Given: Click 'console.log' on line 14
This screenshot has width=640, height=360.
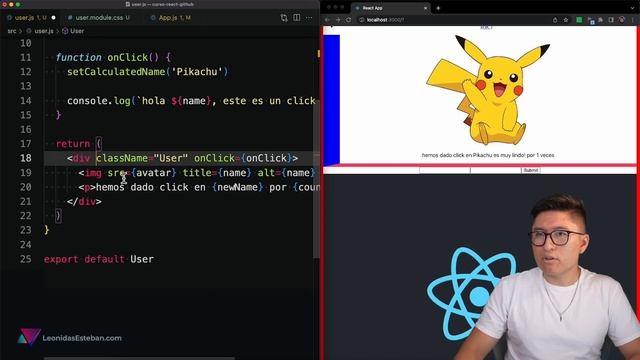Looking at the screenshot, I should point(99,101).
